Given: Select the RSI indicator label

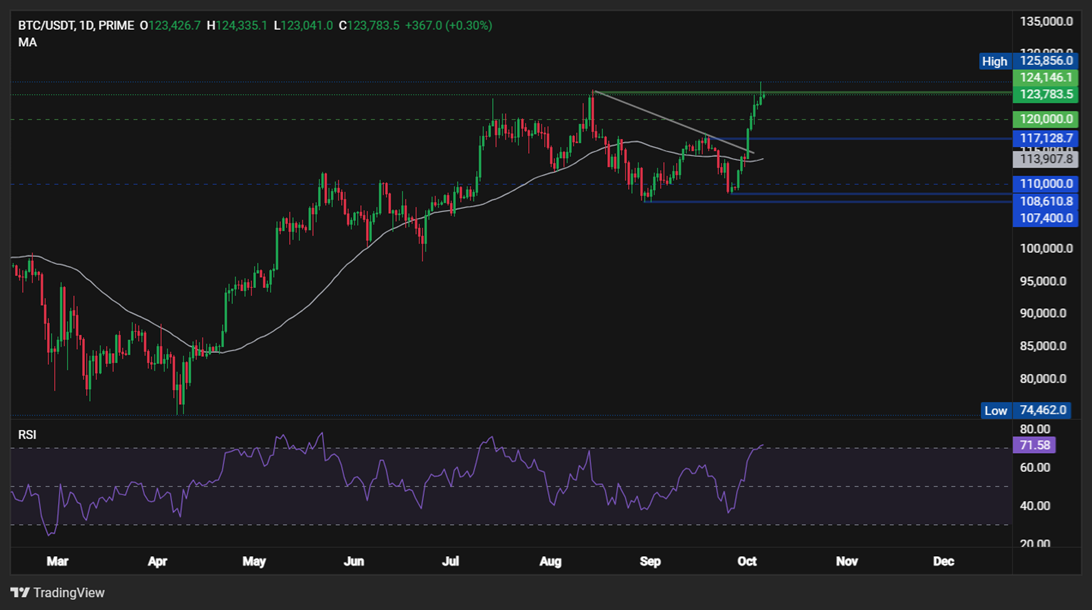Looking at the screenshot, I should click(28, 435).
